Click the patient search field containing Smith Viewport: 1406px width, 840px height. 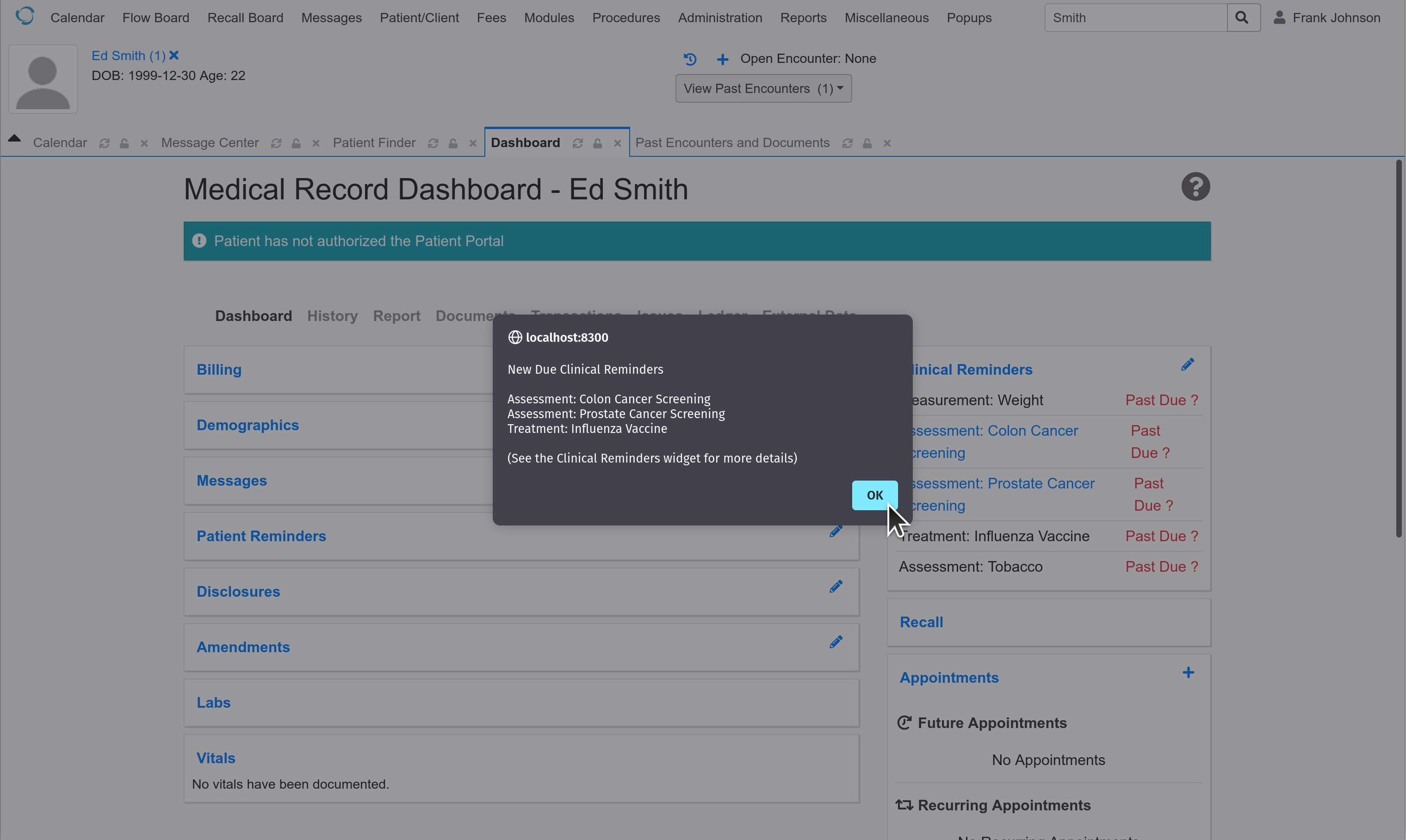point(1135,18)
